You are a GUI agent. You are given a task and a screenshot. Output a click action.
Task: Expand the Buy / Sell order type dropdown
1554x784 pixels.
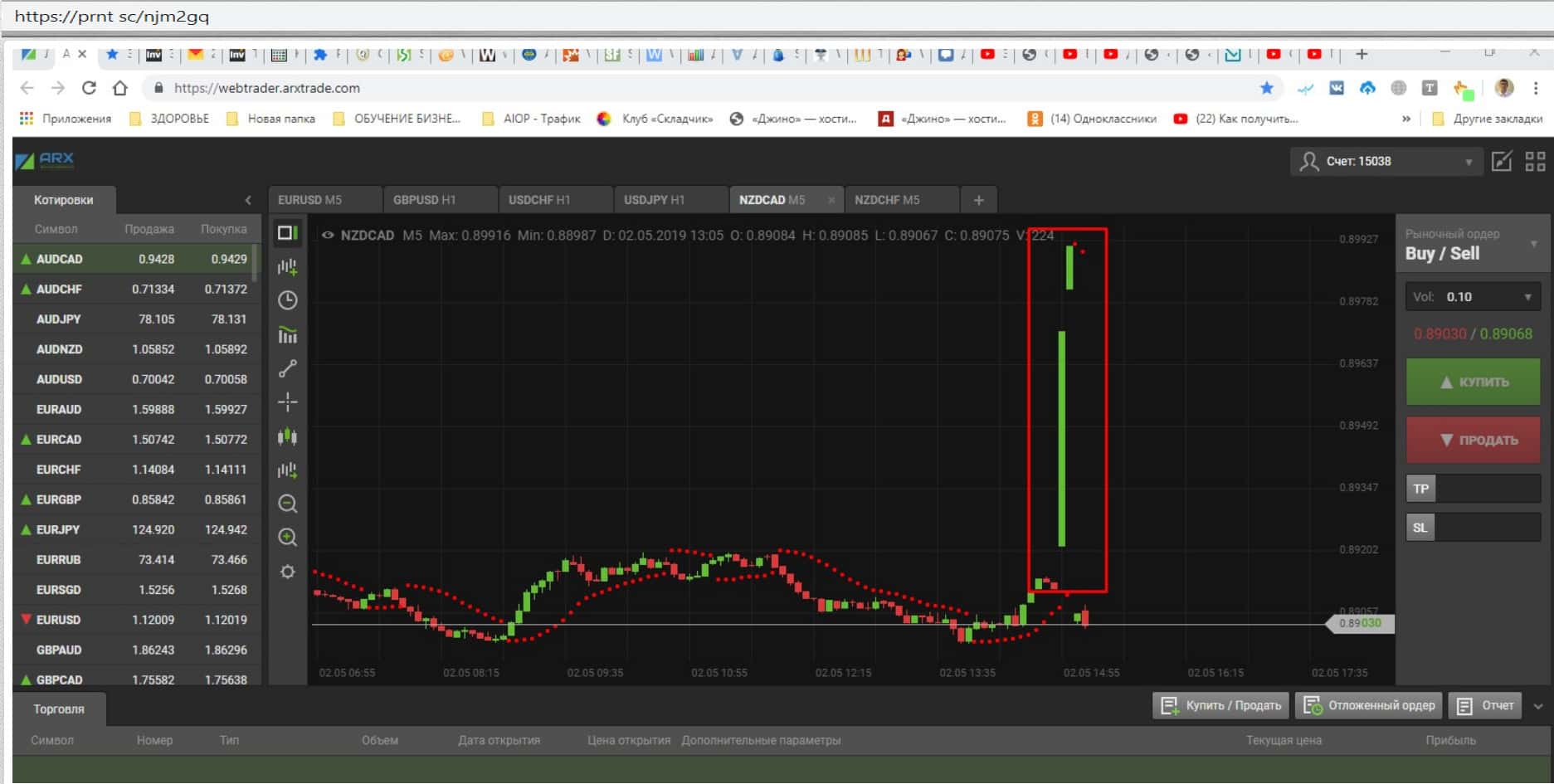pos(1533,244)
